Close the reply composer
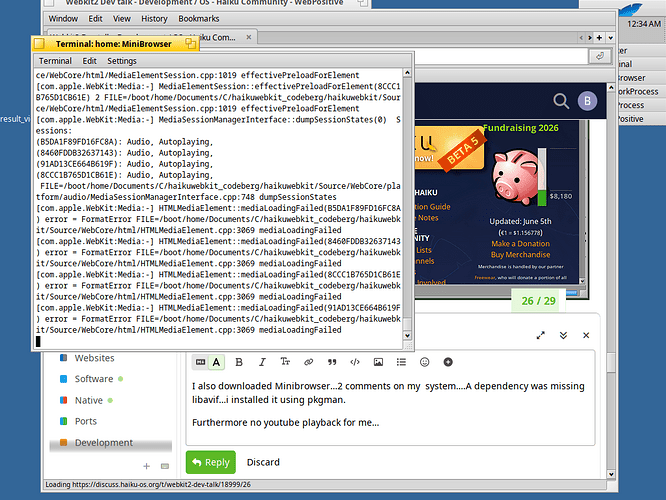Viewport: 666px width, 500px height. click(x=586, y=335)
